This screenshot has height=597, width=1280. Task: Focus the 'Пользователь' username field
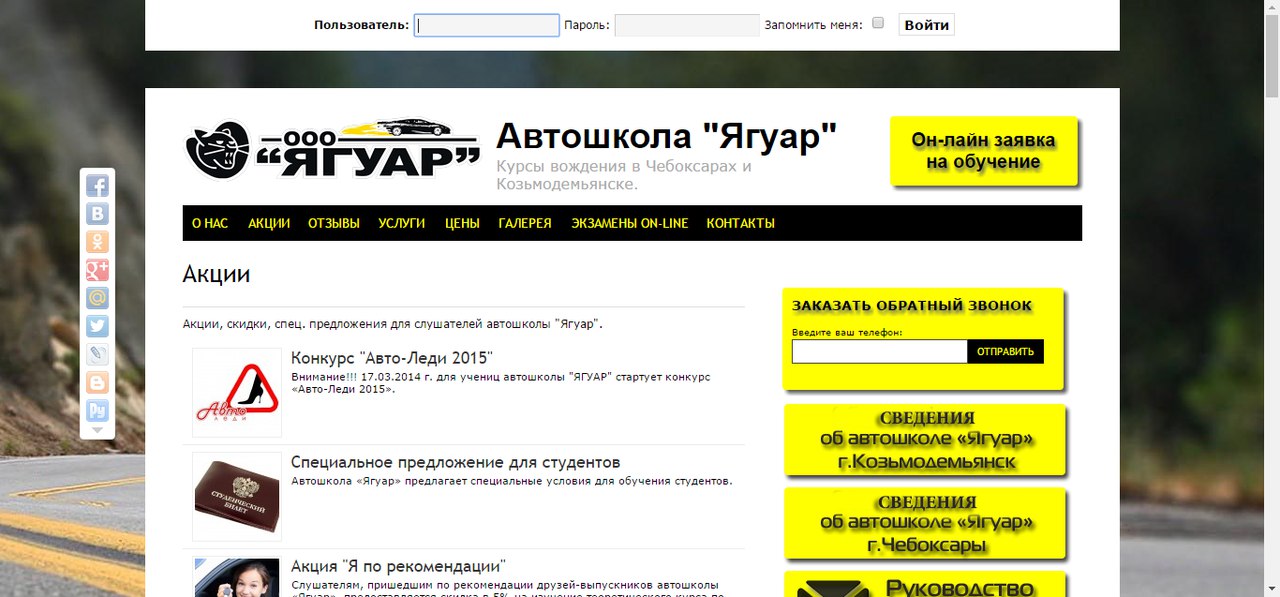[x=487, y=25]
